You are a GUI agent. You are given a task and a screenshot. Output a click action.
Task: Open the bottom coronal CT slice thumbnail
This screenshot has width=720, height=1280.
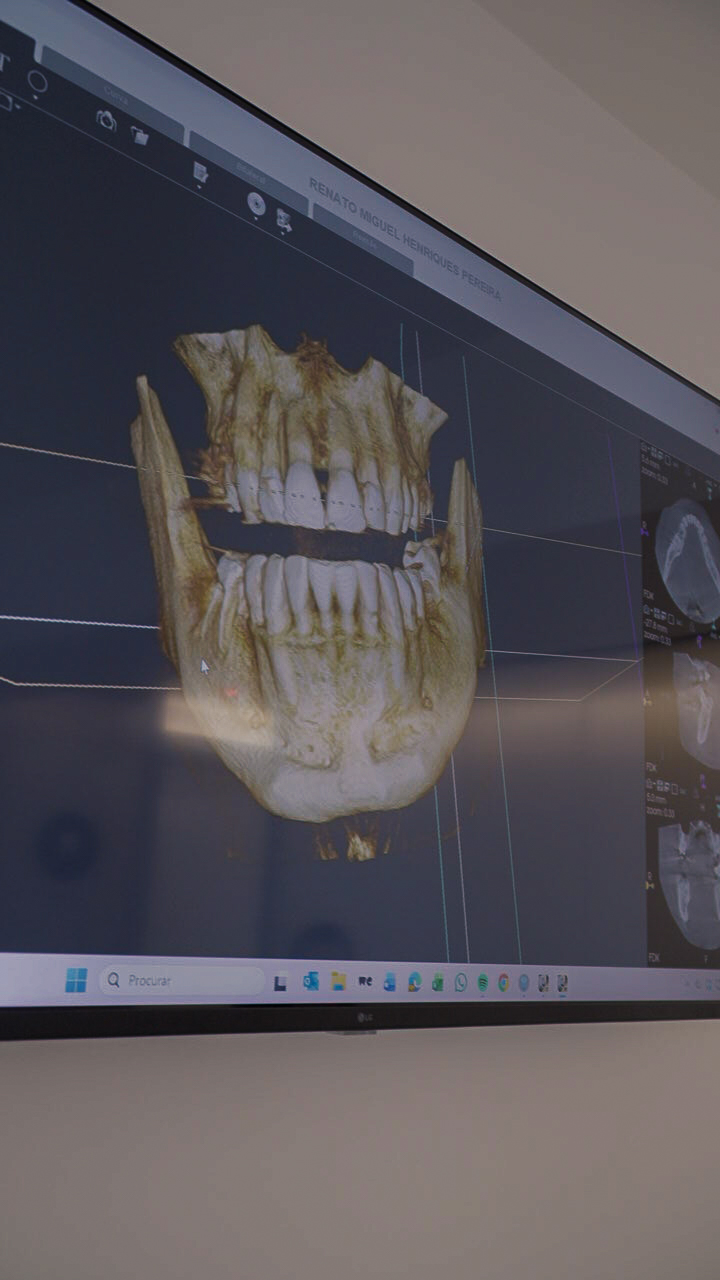pos(690,883)
